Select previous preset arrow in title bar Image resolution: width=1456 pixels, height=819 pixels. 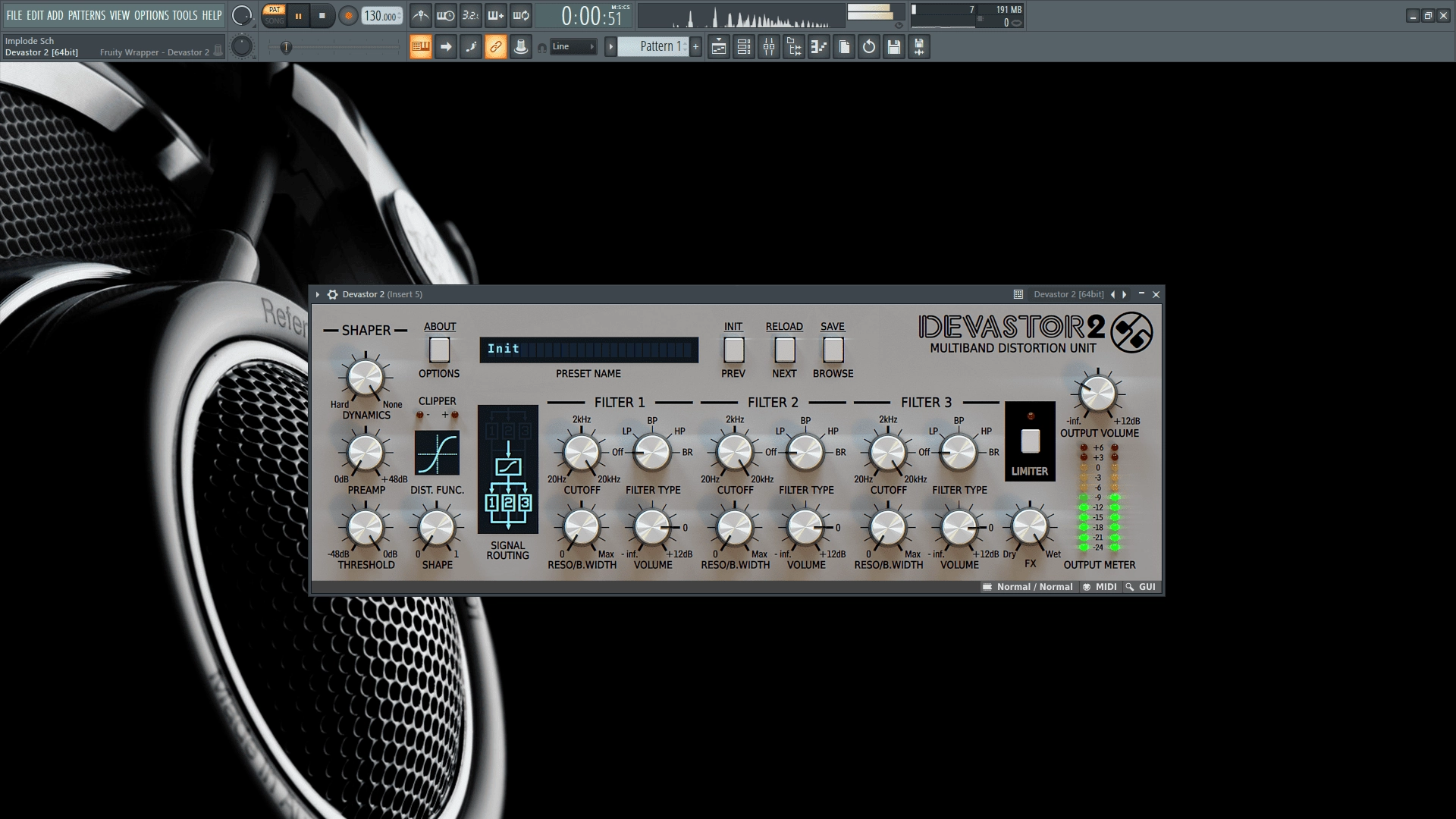[x=1113, y=294]
